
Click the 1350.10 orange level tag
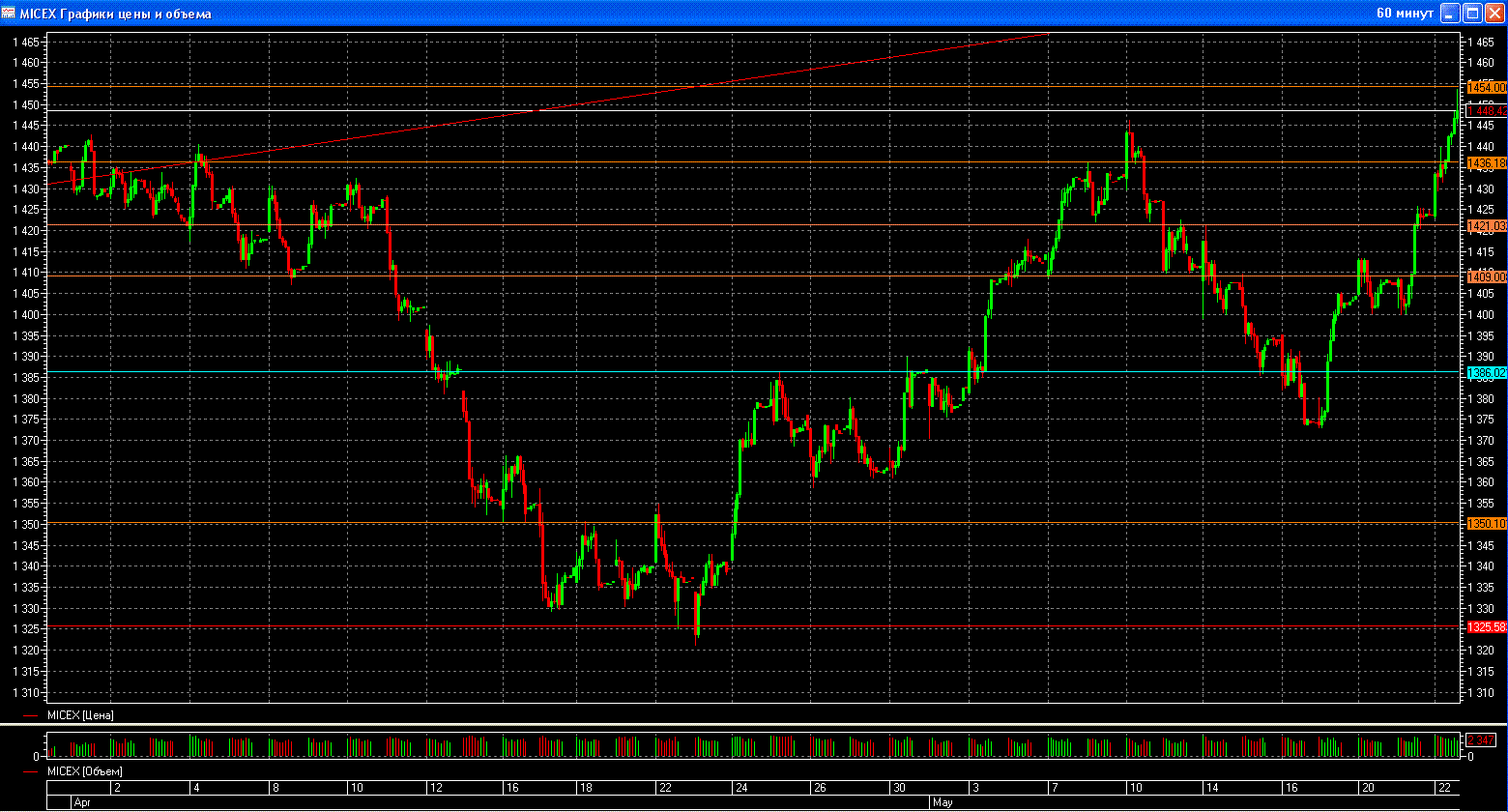click(1487, 523)
